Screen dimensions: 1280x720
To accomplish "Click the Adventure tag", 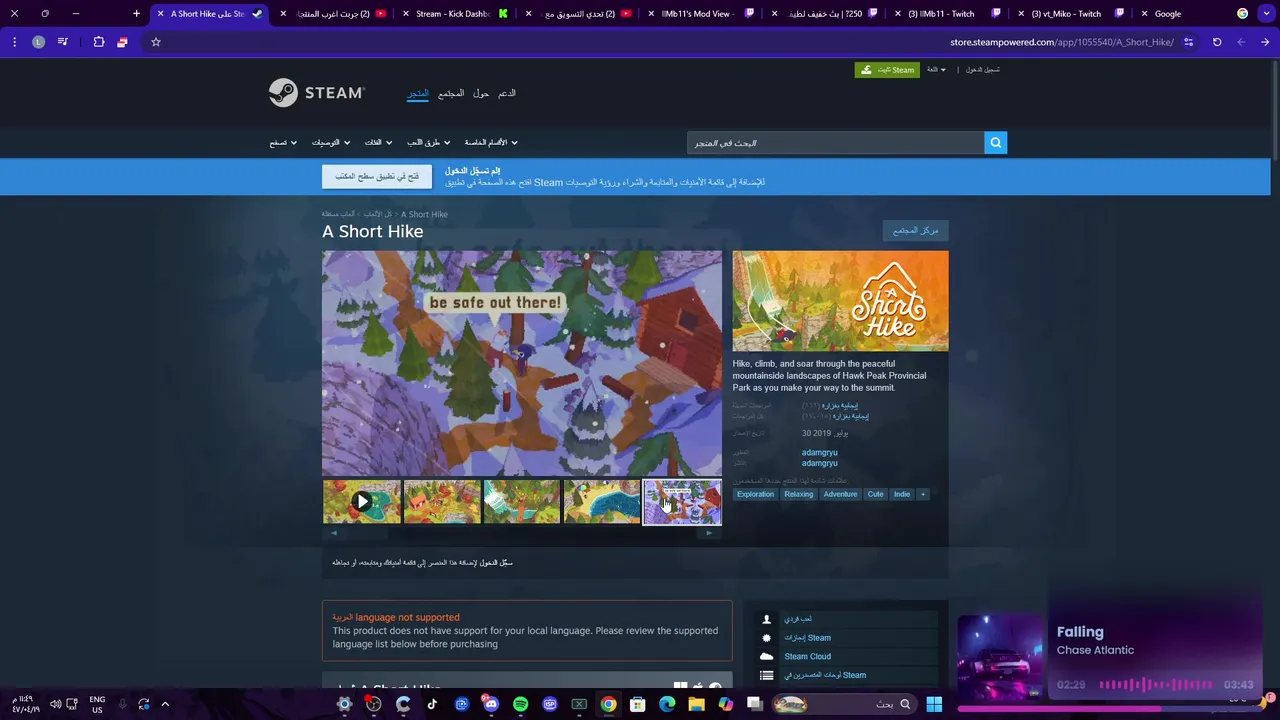I will (840, 494).
